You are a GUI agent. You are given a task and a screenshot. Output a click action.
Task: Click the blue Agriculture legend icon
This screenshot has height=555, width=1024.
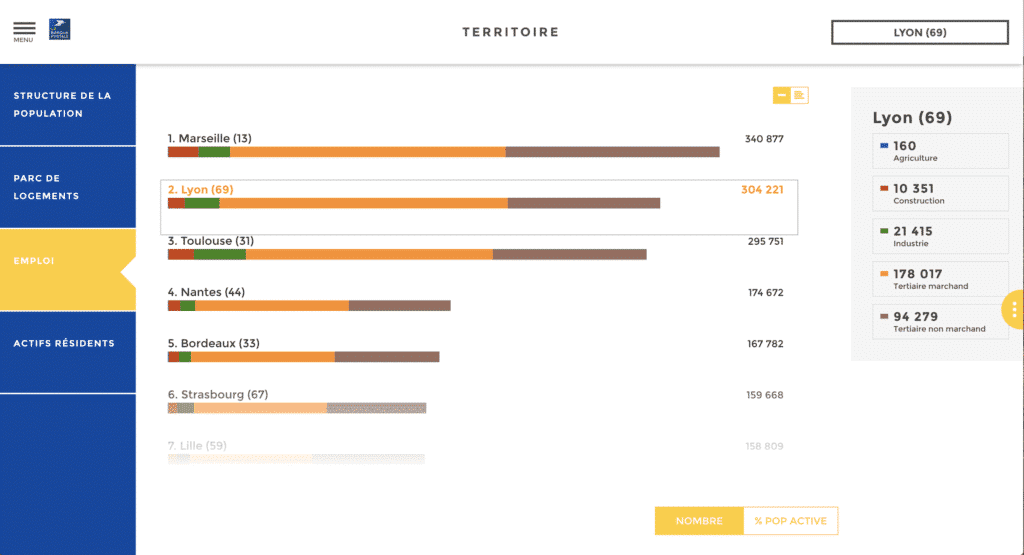883,146
